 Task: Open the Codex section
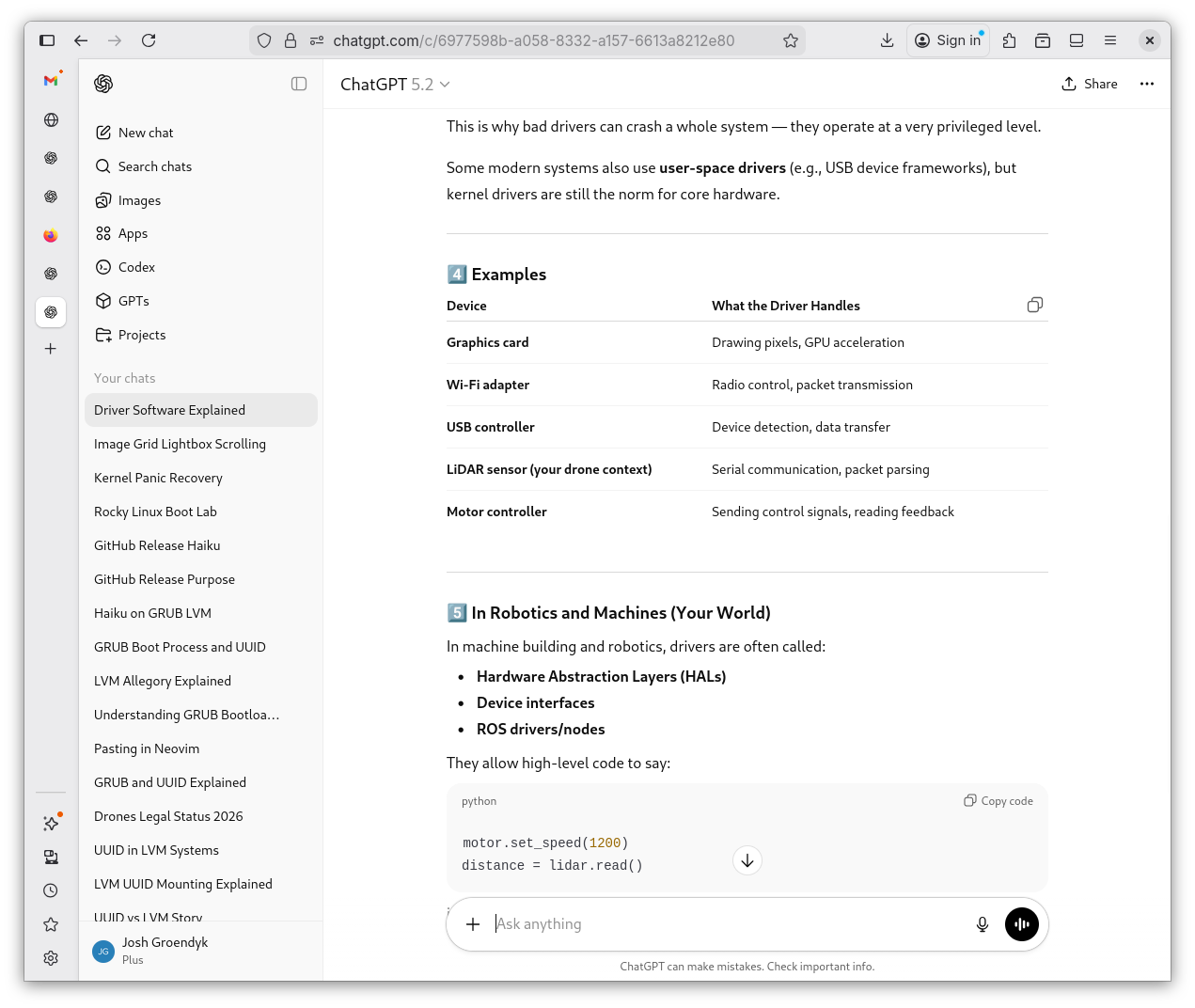[136, 267]
